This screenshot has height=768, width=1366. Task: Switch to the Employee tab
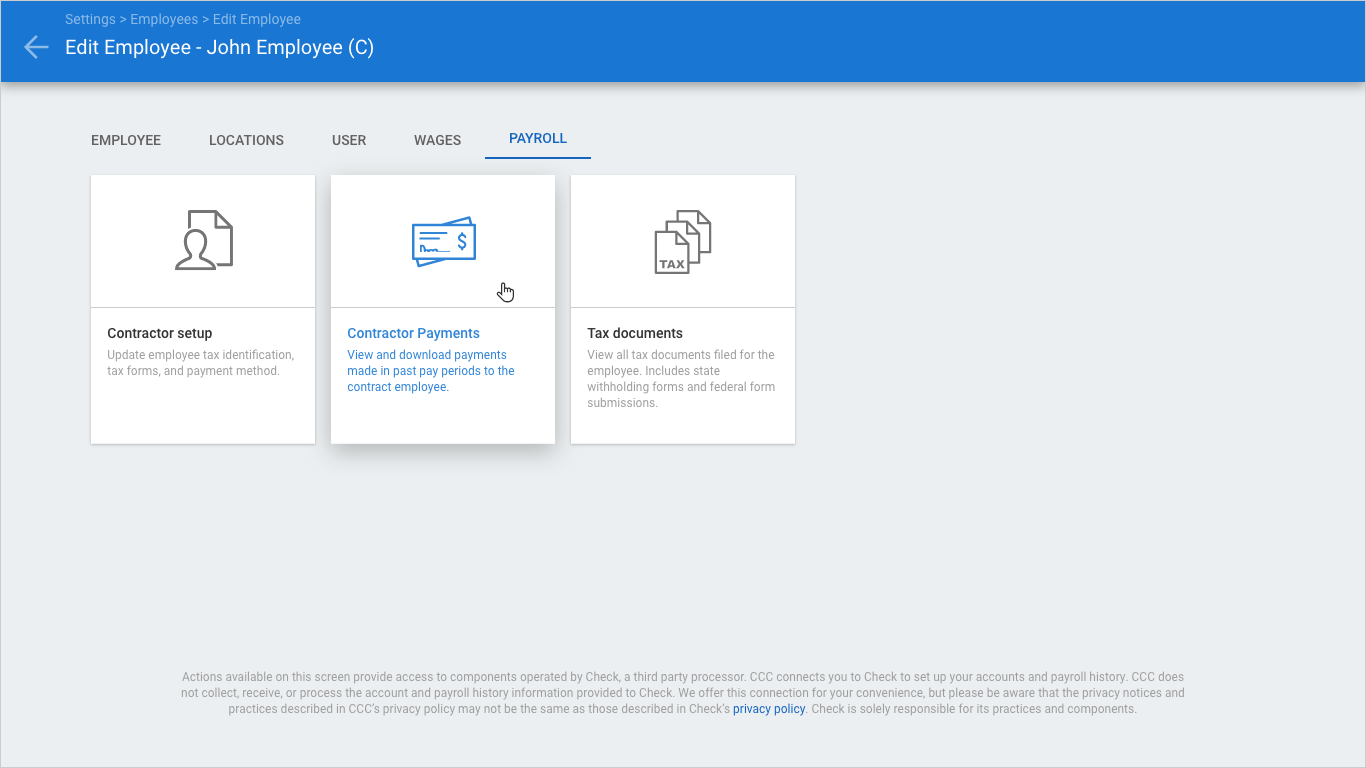pyautogui.click(x=126, y=140)
